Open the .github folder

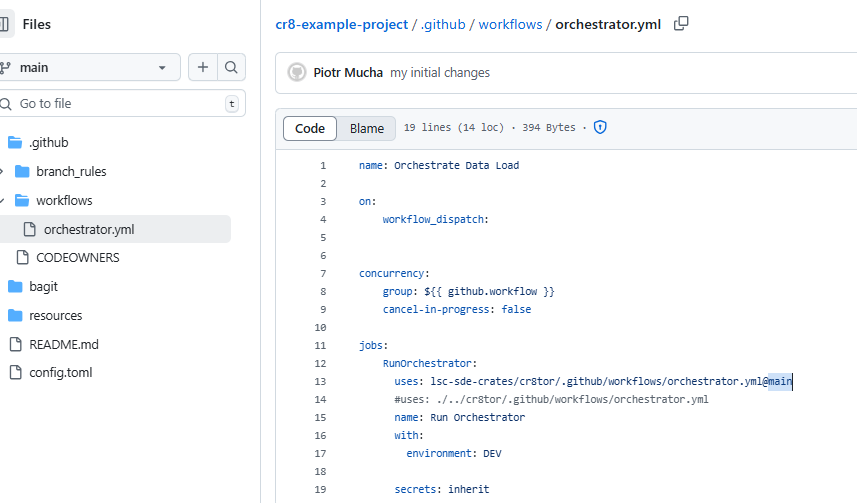click(49, 143)
